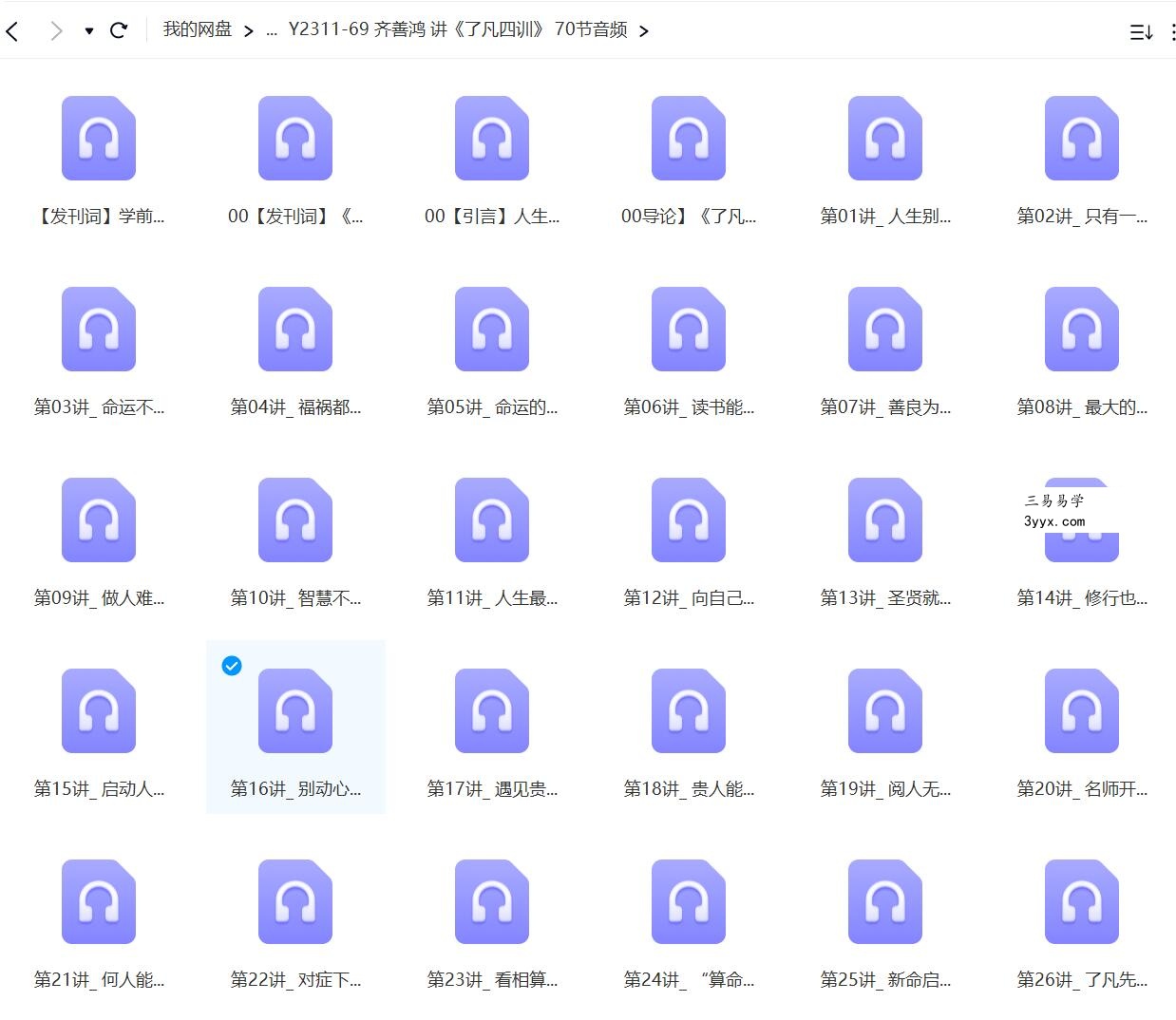
Task: Select the 第17讲 audio file icon
Action: [492, 710]
